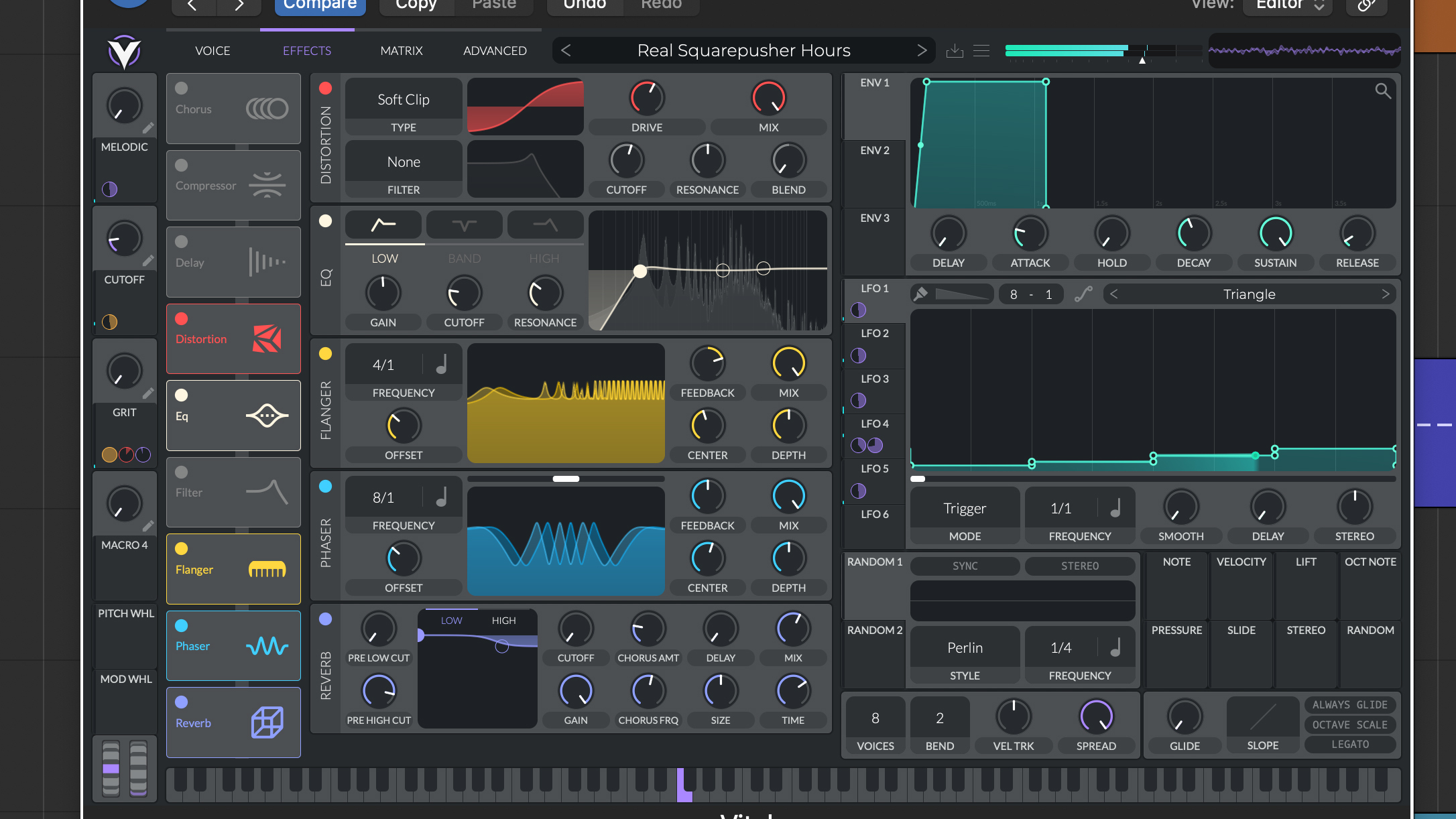Screen dimensions: 1456x819
Task: Enable the Chorus effect
Action: (181, 88)
